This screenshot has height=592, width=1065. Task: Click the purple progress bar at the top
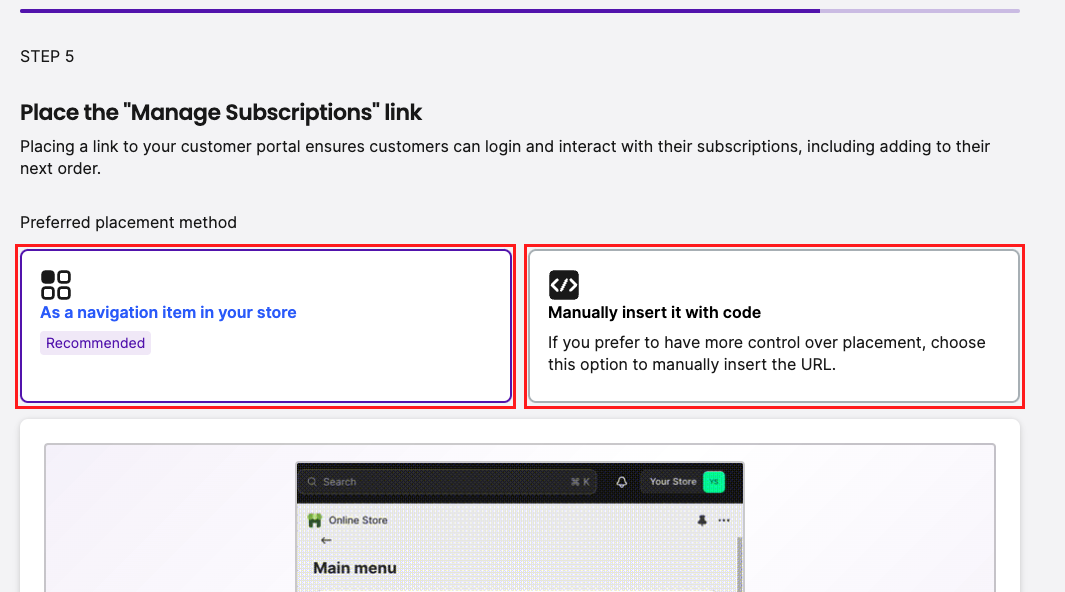pos(420,9)
